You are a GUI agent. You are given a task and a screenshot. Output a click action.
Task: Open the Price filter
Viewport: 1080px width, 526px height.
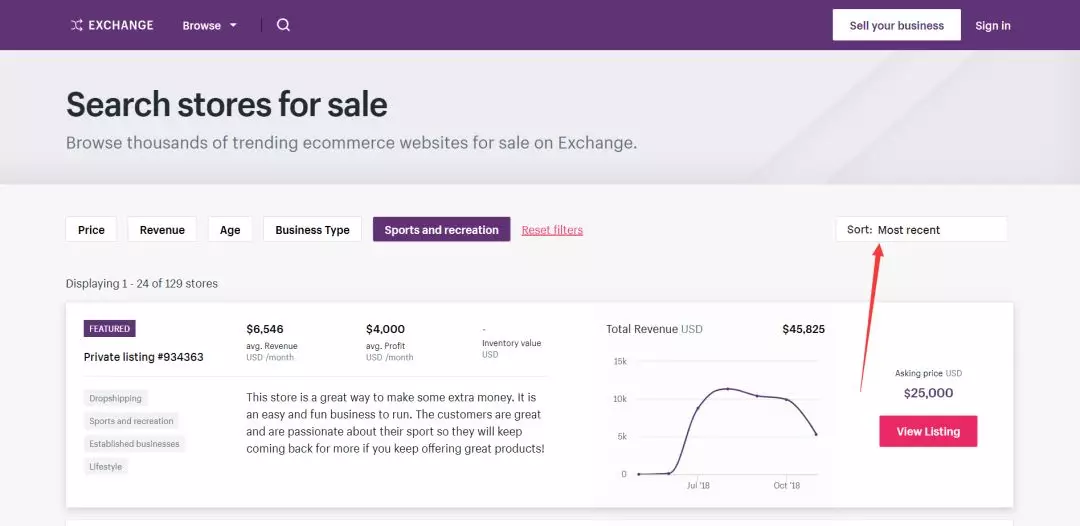point(91,230)
